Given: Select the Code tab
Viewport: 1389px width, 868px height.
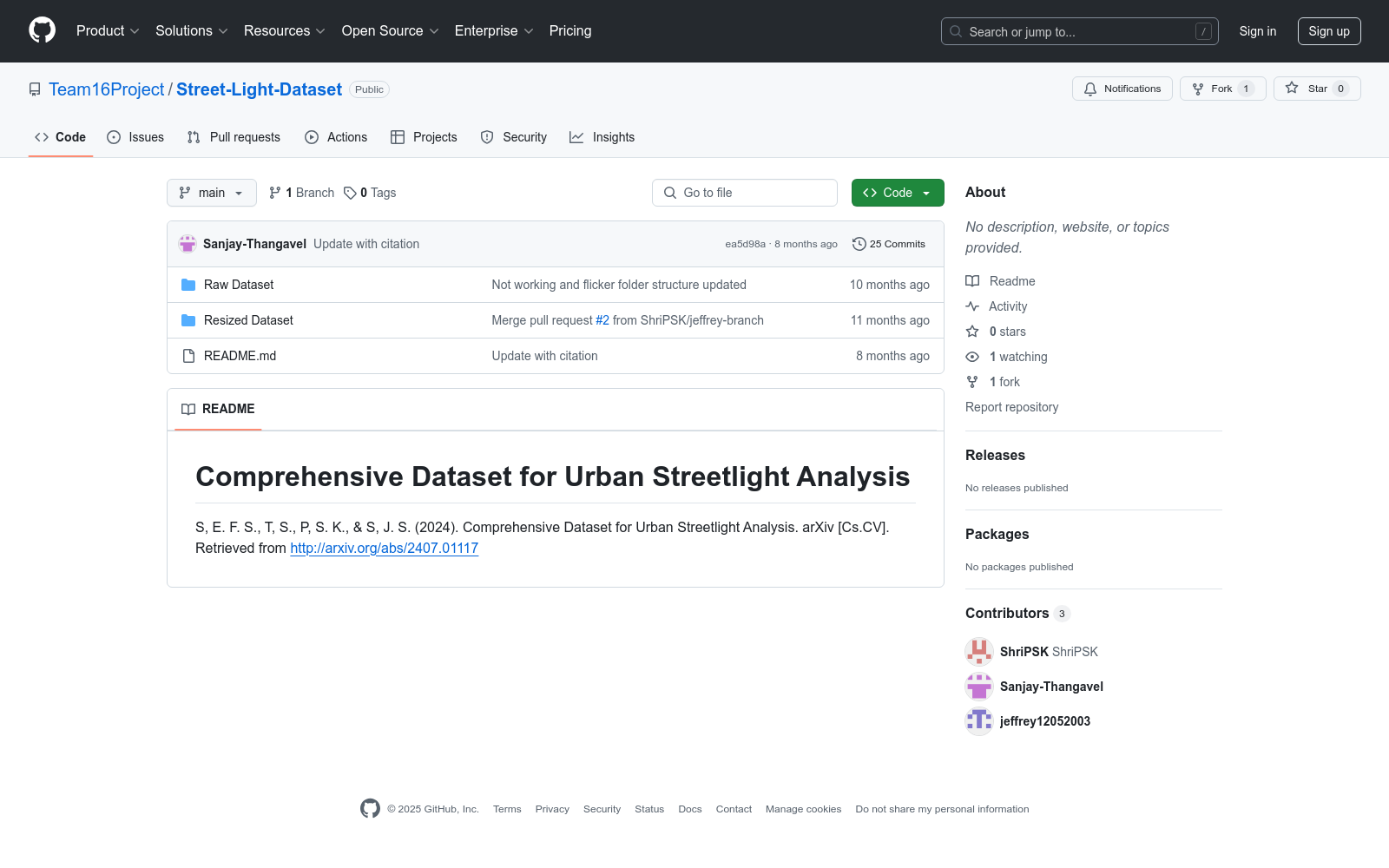Looking at the screenshot, I should click(x=61, y=137).
